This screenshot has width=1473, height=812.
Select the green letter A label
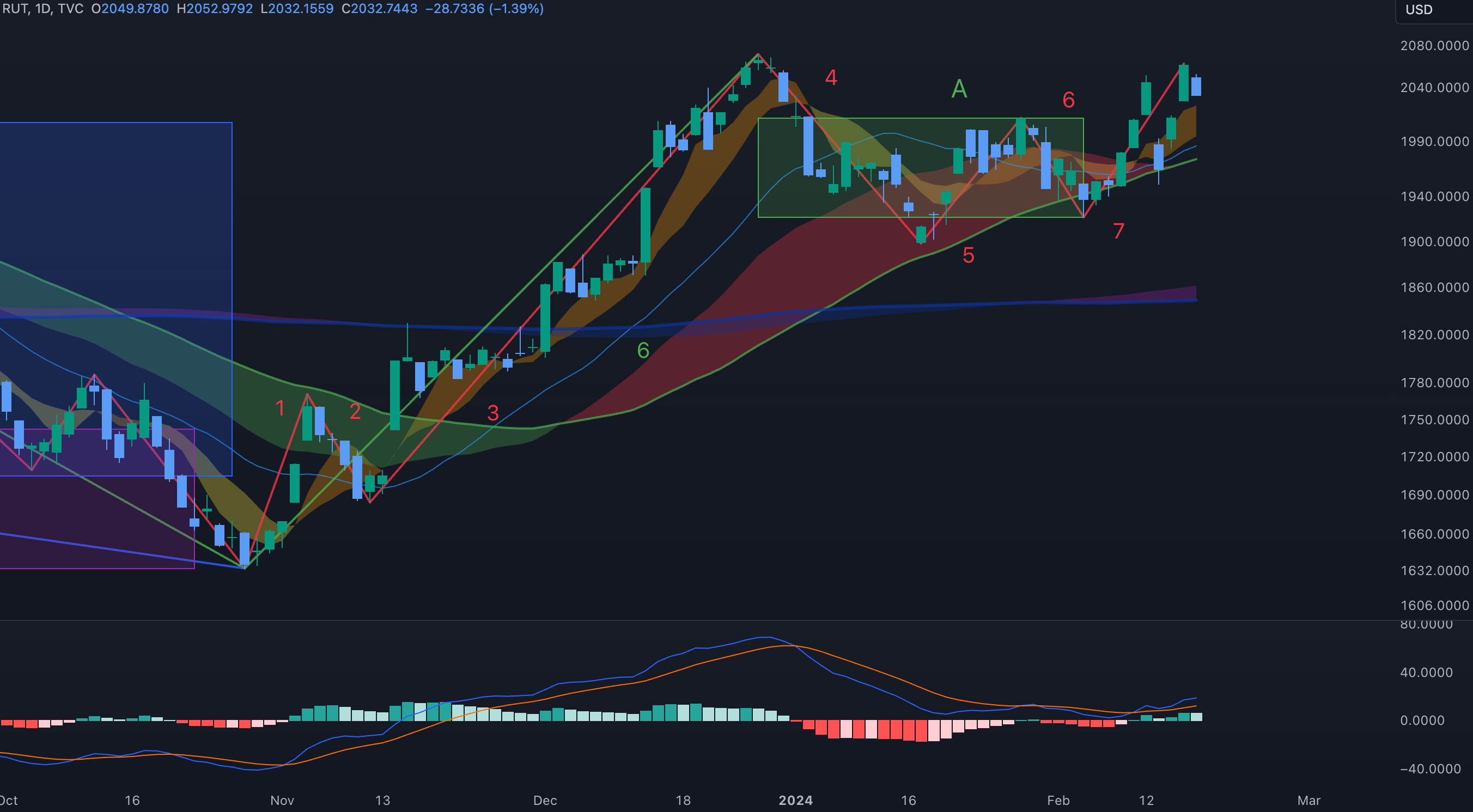click(x=959, y=89)
